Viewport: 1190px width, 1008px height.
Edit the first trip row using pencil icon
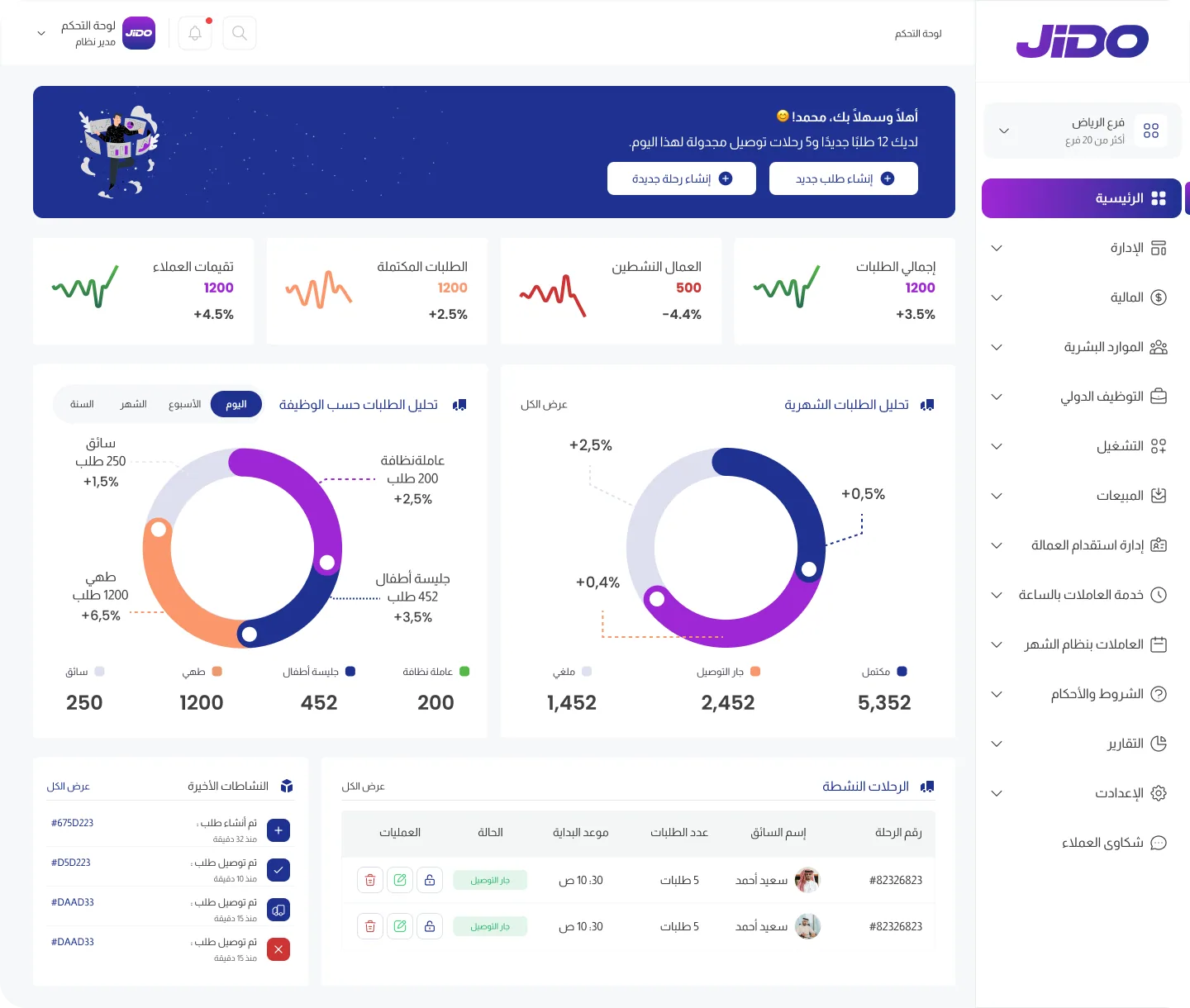pos(400,880)
